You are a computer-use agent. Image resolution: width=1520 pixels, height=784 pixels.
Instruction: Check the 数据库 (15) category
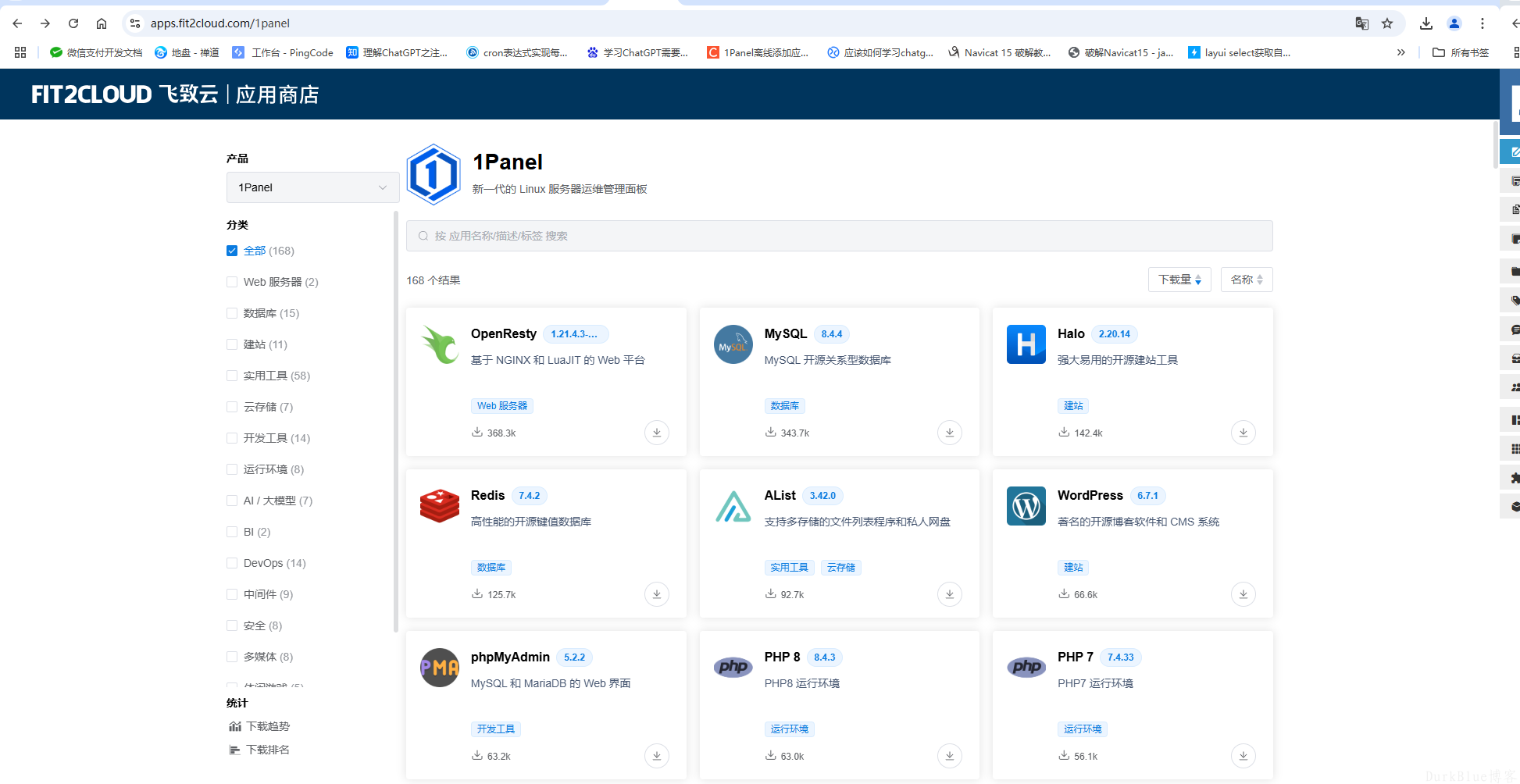click(232, 313)
